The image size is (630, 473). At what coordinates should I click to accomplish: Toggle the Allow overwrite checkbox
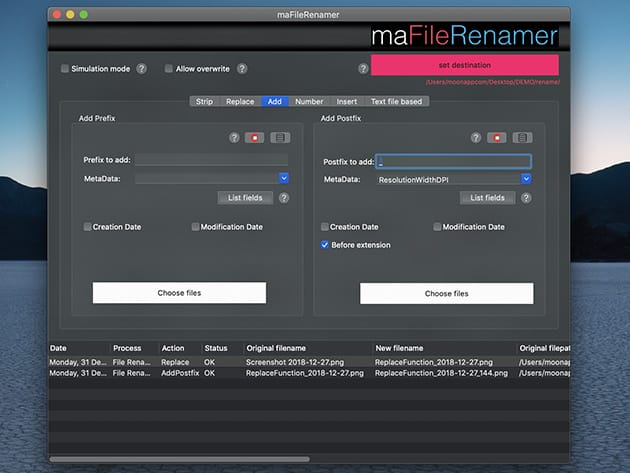tap(169, 69)
